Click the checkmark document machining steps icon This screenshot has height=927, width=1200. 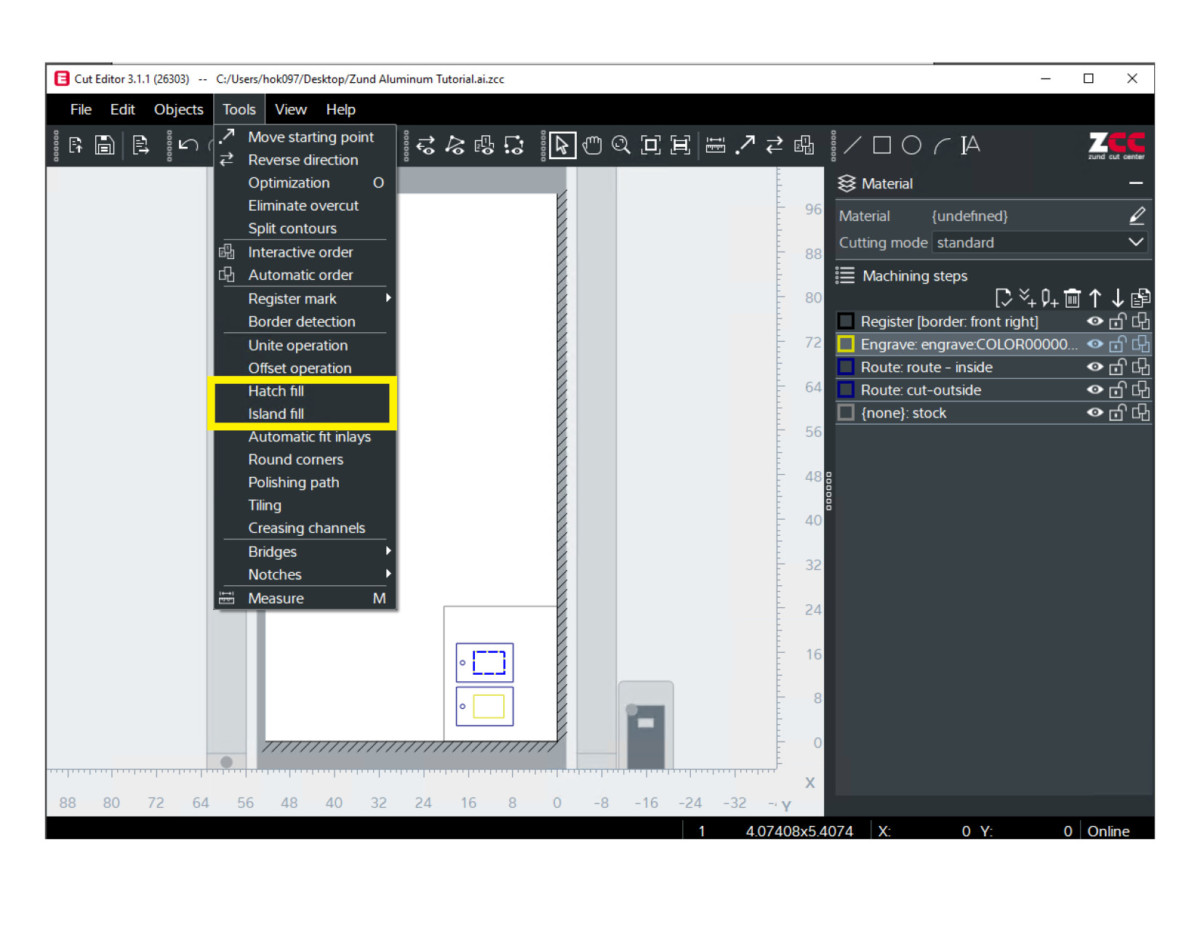tap(1003, 298)
